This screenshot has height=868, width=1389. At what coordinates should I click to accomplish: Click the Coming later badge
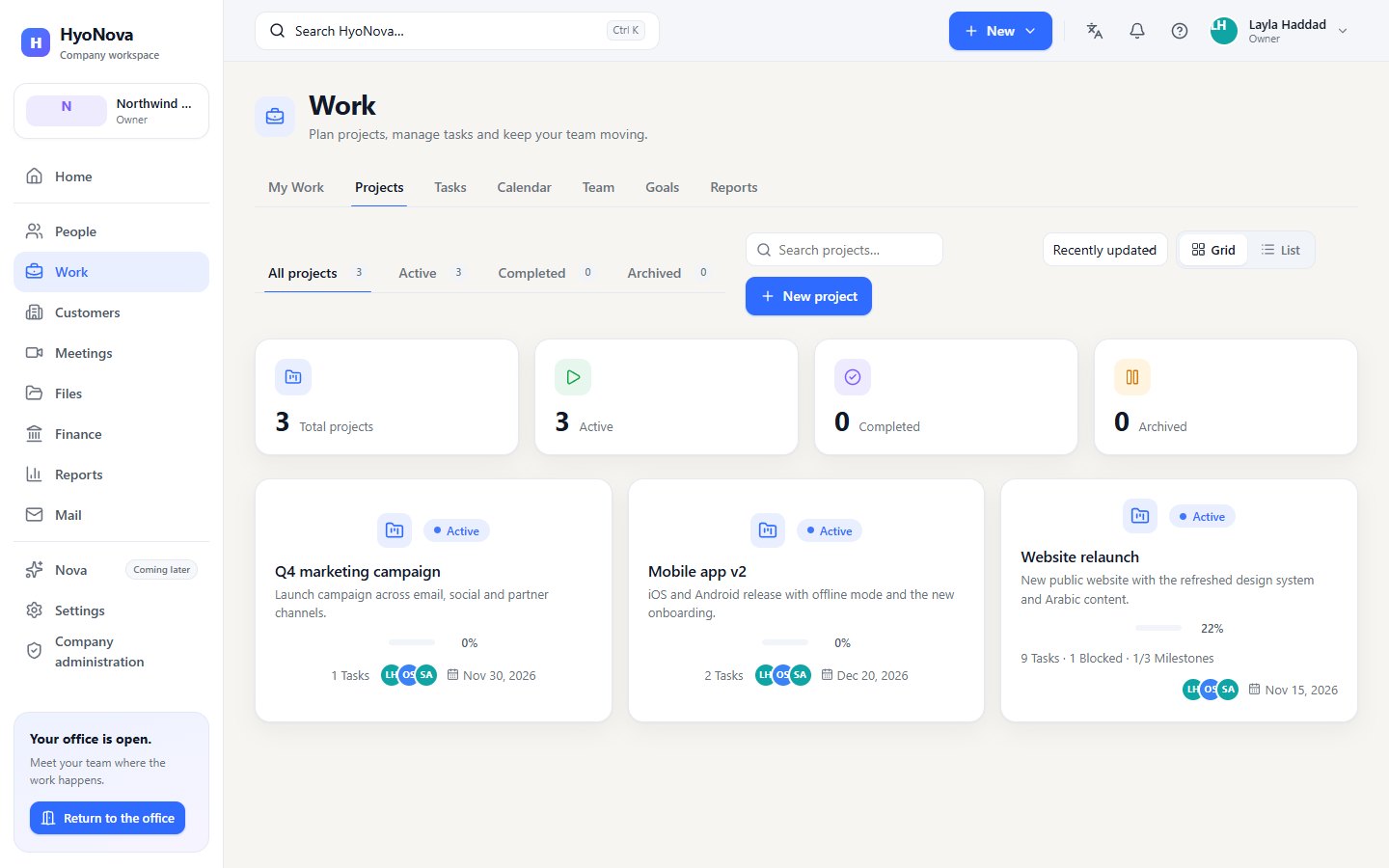[x=162, y=570]
